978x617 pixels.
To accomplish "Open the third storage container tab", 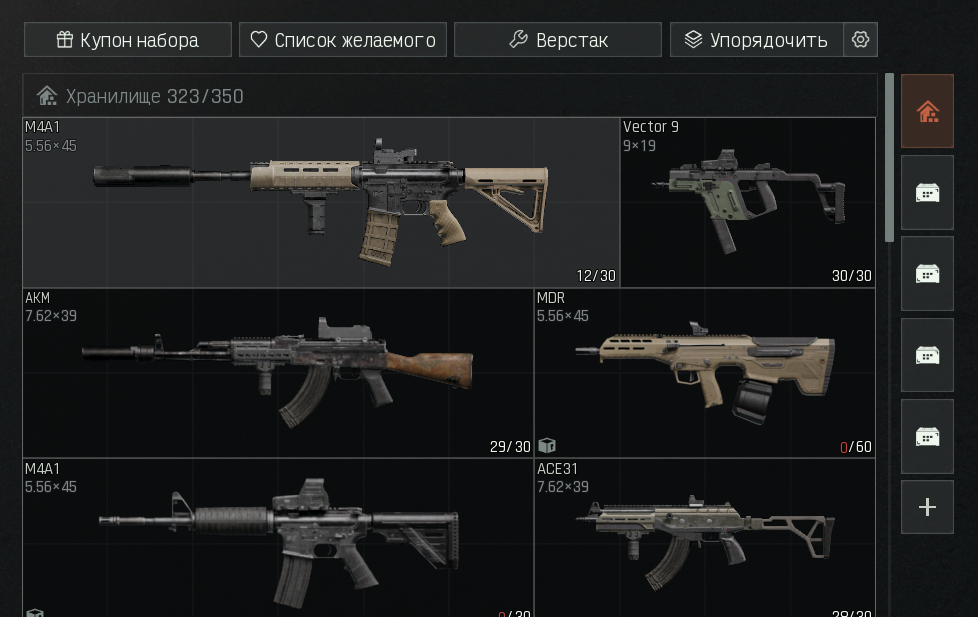I will [927, 355].
